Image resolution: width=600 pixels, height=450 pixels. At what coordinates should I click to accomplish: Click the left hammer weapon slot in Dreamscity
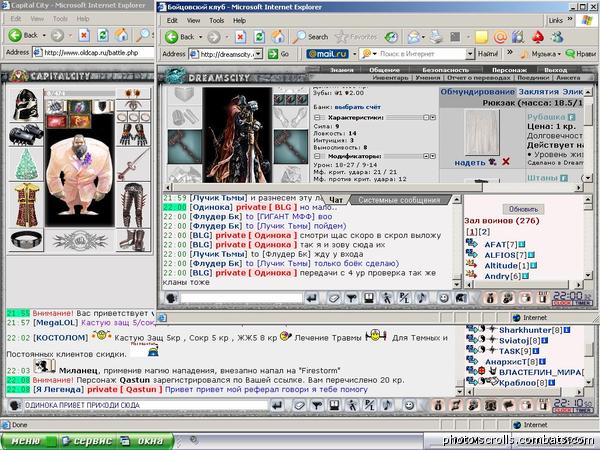click(184, 147)
